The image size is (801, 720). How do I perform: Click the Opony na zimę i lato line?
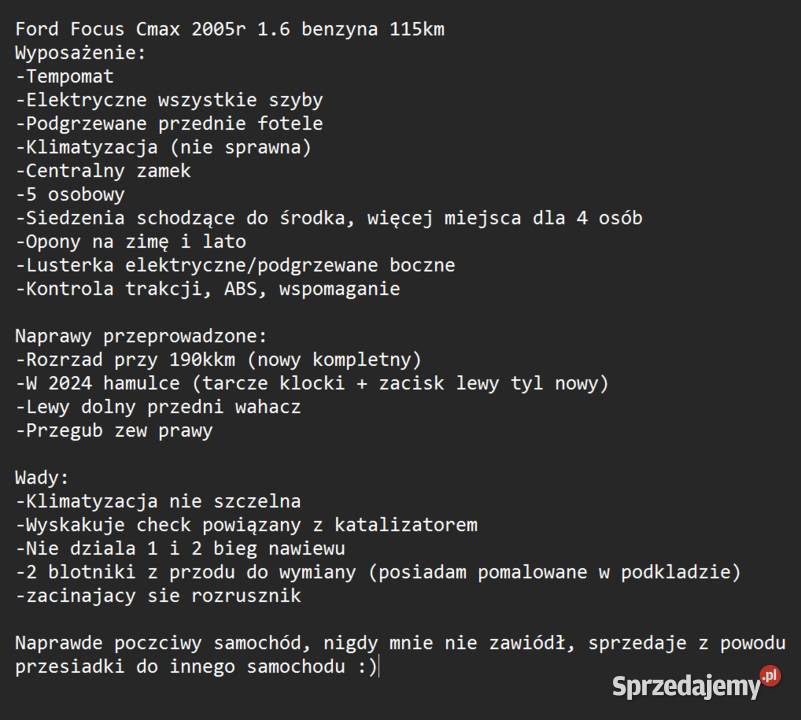pyautogui.click(x=131, y=241)
